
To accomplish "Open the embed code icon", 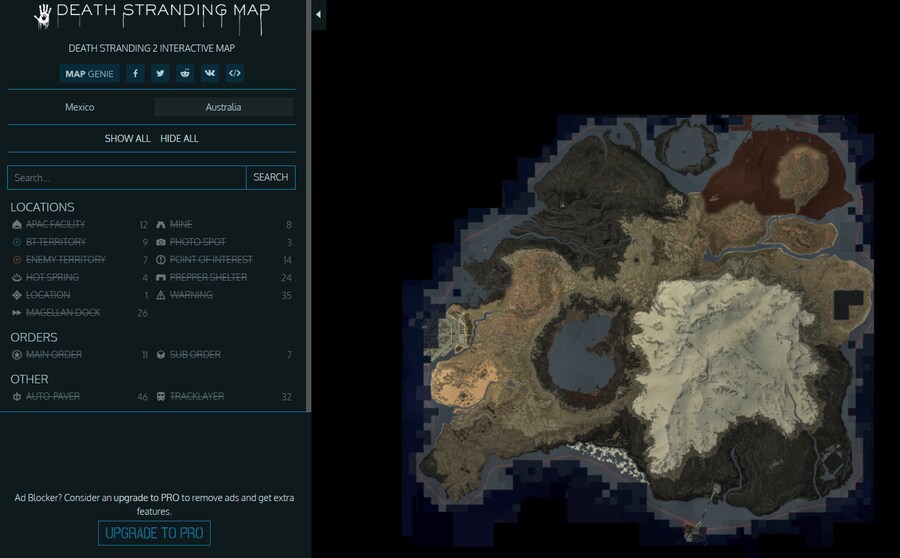I will coord(234,73).
